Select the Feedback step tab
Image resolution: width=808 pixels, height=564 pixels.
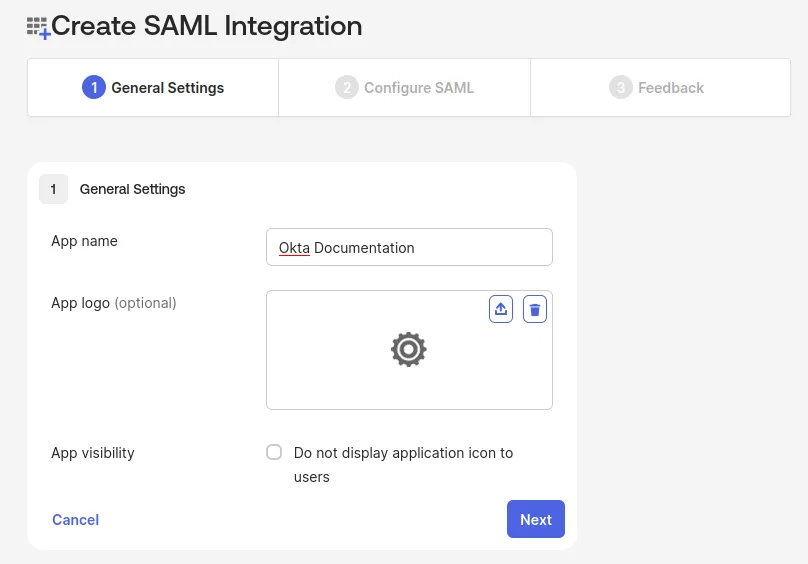point(661,88)
